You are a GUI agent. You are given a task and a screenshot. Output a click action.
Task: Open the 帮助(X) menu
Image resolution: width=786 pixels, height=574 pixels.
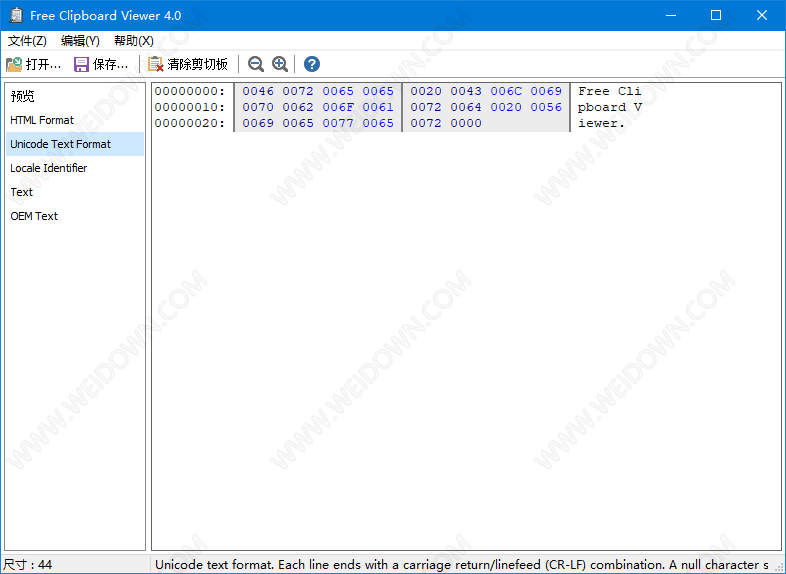click(134, 41)
